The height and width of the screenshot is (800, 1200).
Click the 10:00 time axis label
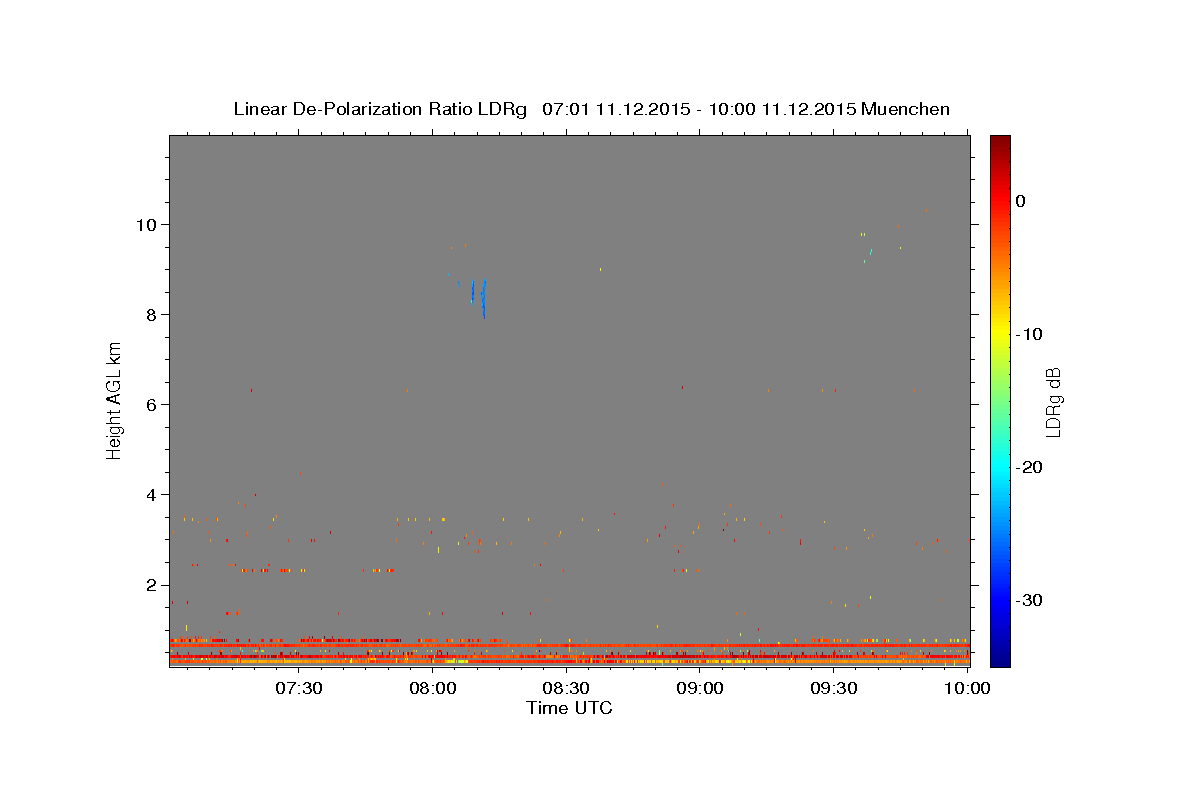(x=967, y=688)
